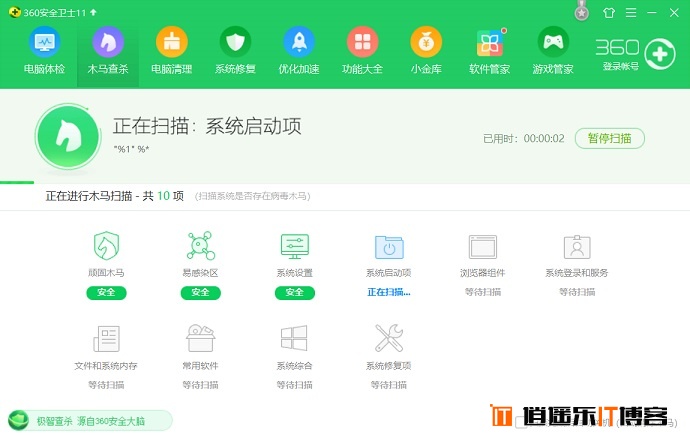The image size is (690, 435).
Task: Click the upgrade arrow next to title
Action: [x=93, y=12]
